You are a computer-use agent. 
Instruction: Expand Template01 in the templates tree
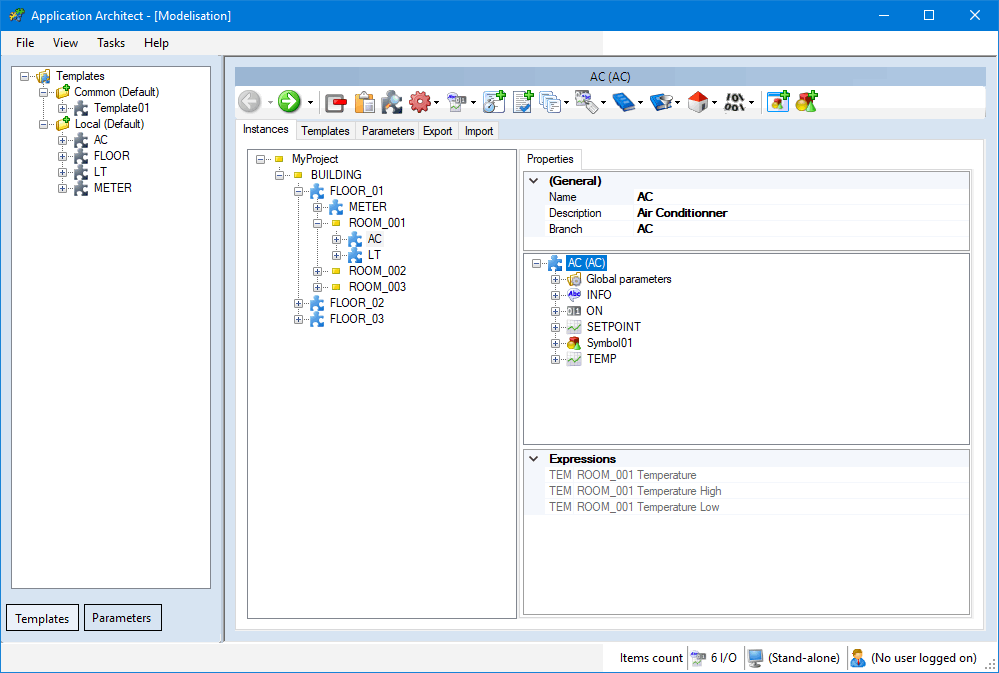coord(62,108)
